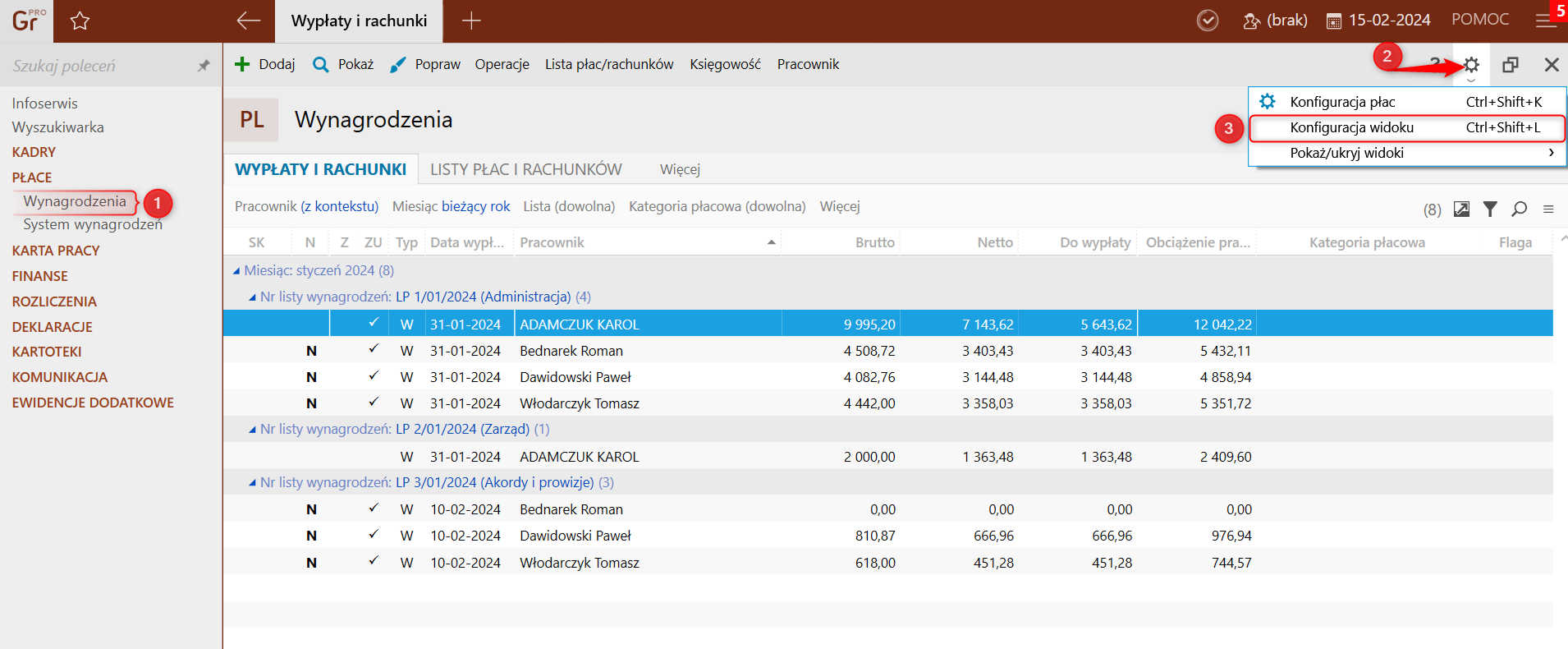Toggle checkmark for Dawidowski Paweł 31-01-2024 row
Viewport: 1568px width, 649px height.
pos(374,376)
